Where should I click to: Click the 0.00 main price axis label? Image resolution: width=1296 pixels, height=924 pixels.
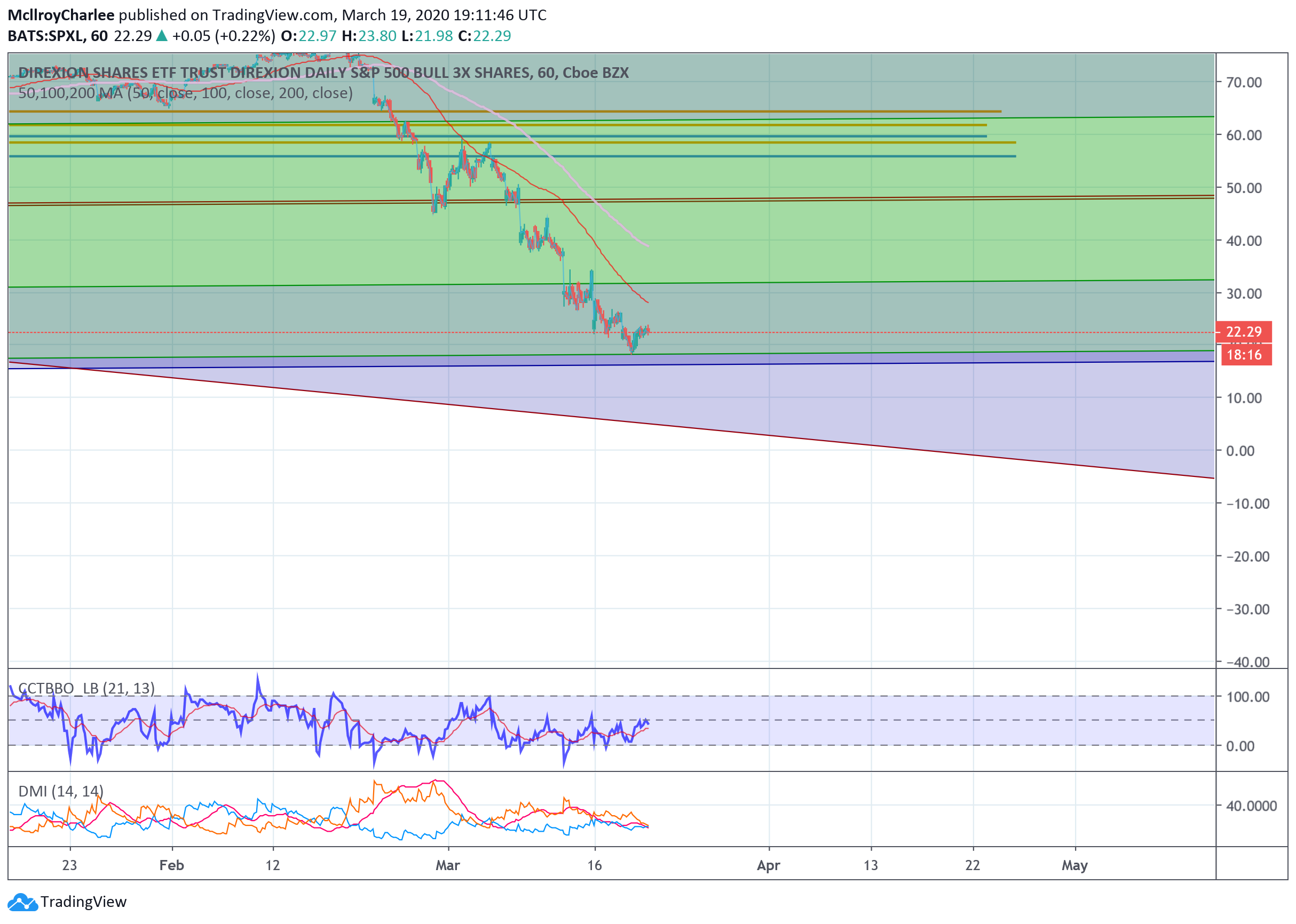coord(1240,451)
